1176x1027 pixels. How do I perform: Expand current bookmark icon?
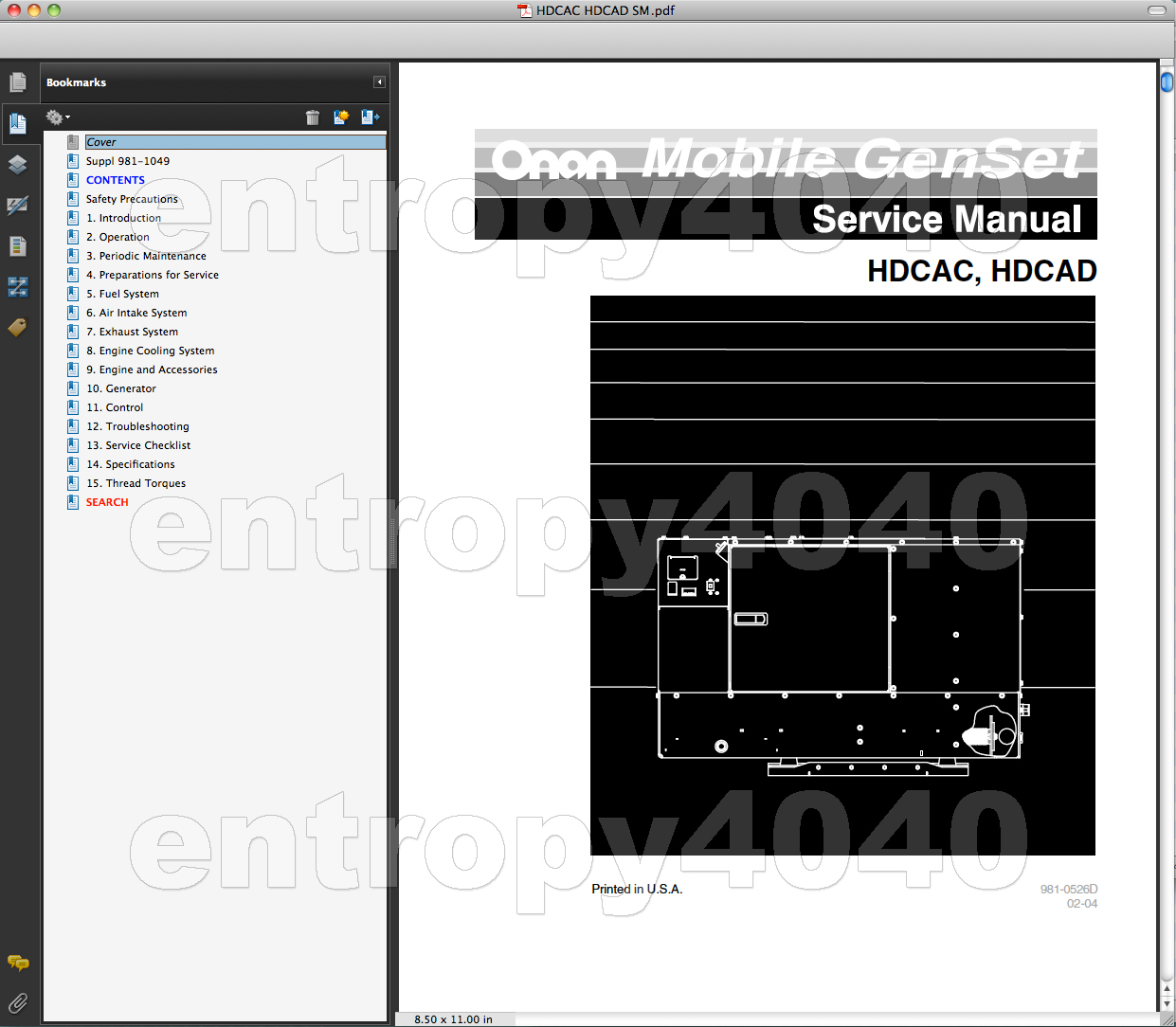[370, 117]
